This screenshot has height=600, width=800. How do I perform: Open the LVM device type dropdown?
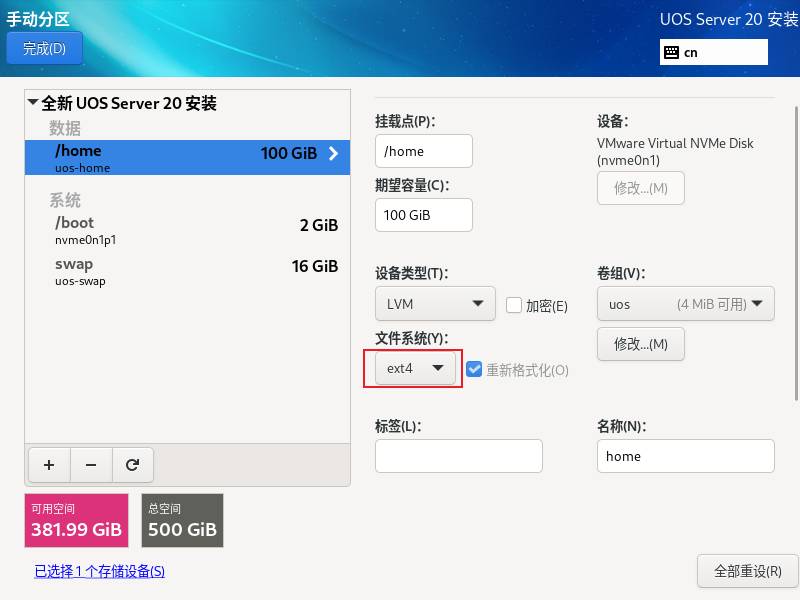pyautogui.click(x=435, y=304)
